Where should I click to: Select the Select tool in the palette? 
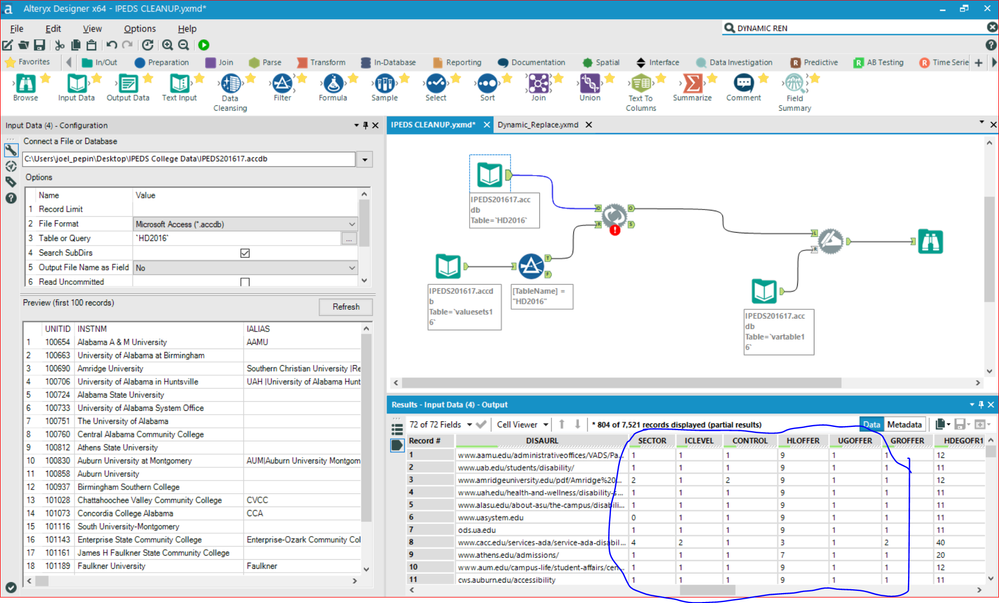click(436, 87)
